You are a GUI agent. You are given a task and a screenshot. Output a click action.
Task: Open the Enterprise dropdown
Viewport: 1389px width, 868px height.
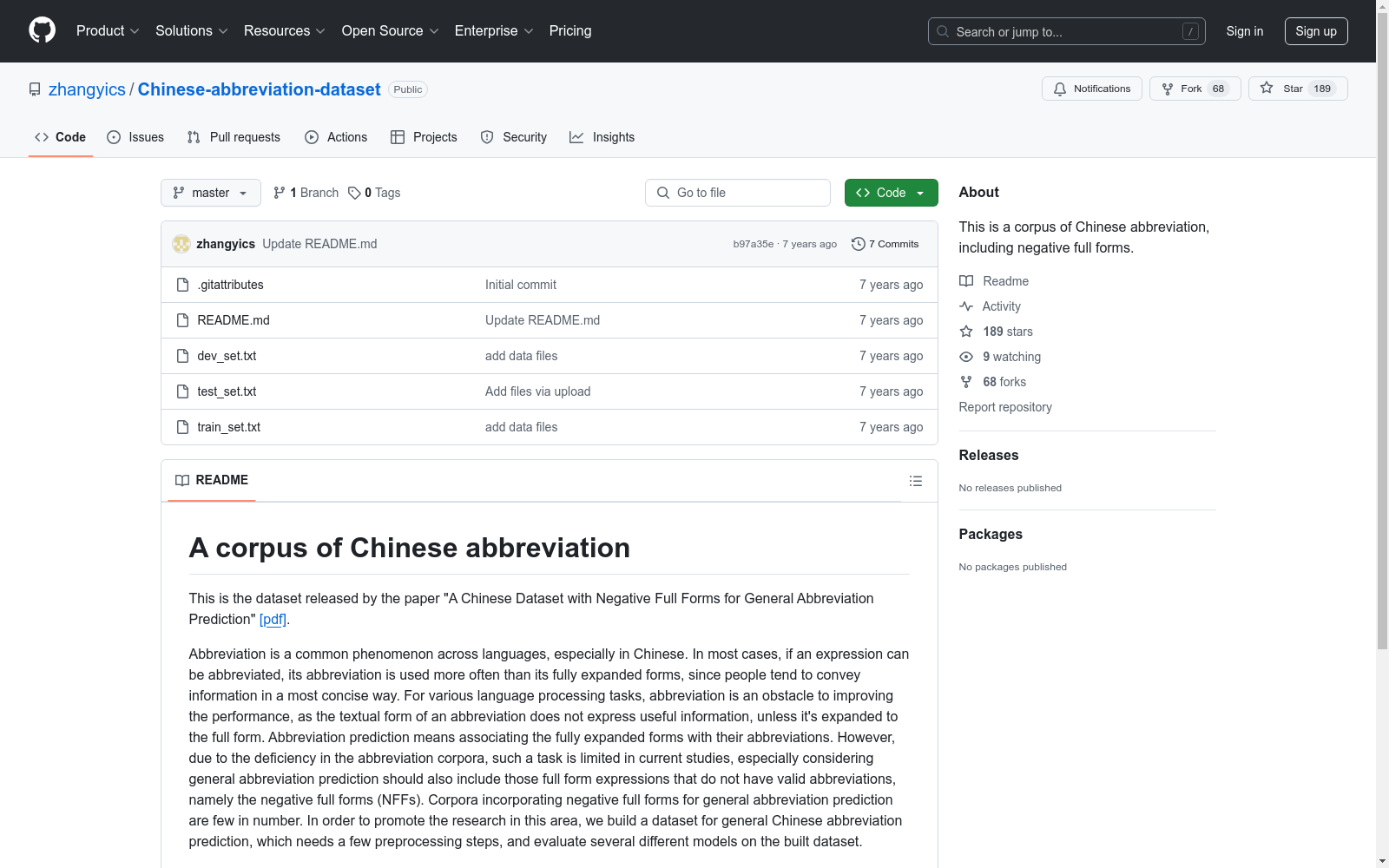coord(494,30)
